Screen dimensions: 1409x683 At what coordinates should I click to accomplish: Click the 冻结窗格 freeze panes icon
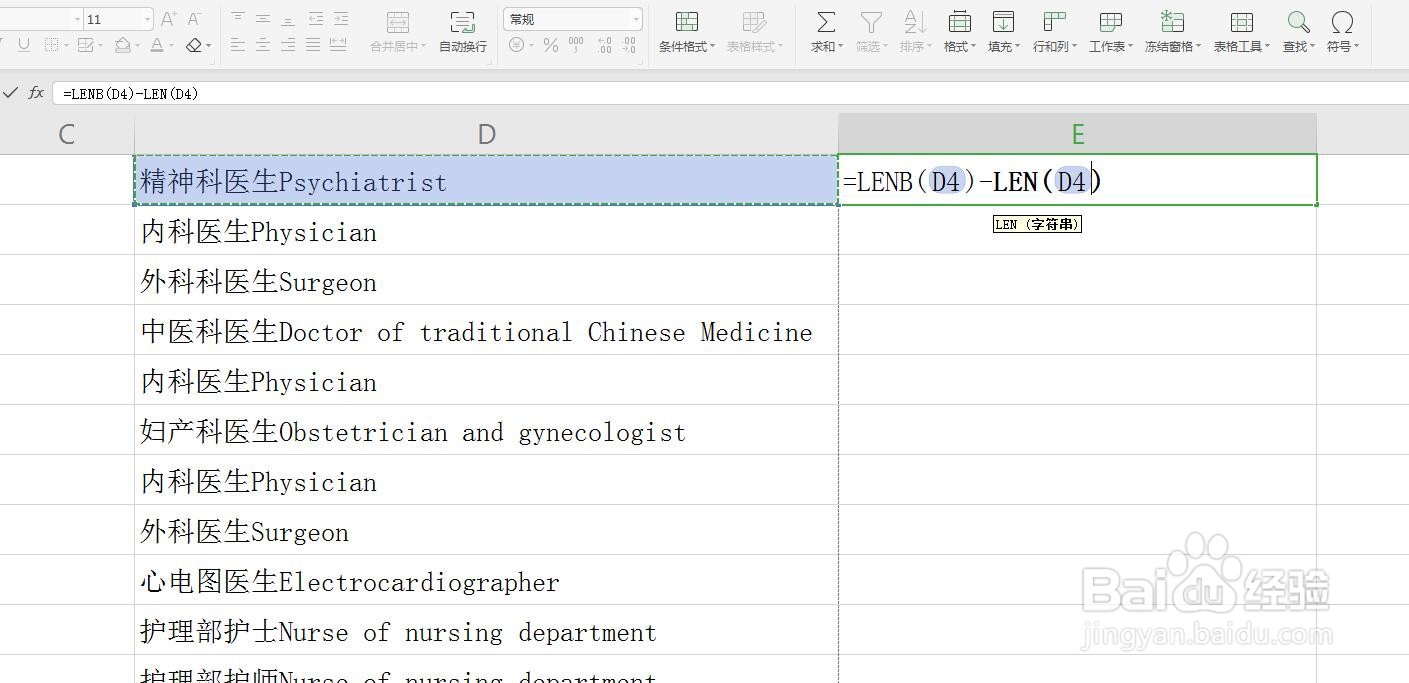pyautogui.click(x=1171, y=22)
